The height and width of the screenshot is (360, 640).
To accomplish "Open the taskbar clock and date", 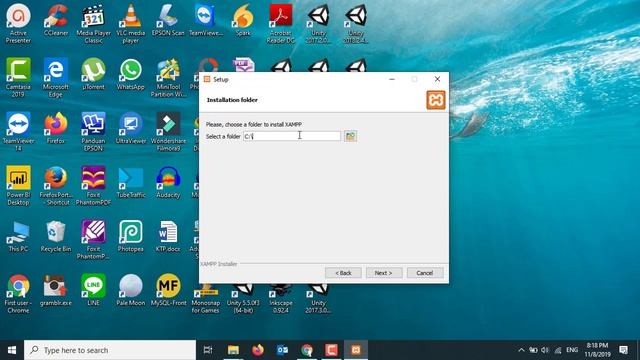I will 598,350.
